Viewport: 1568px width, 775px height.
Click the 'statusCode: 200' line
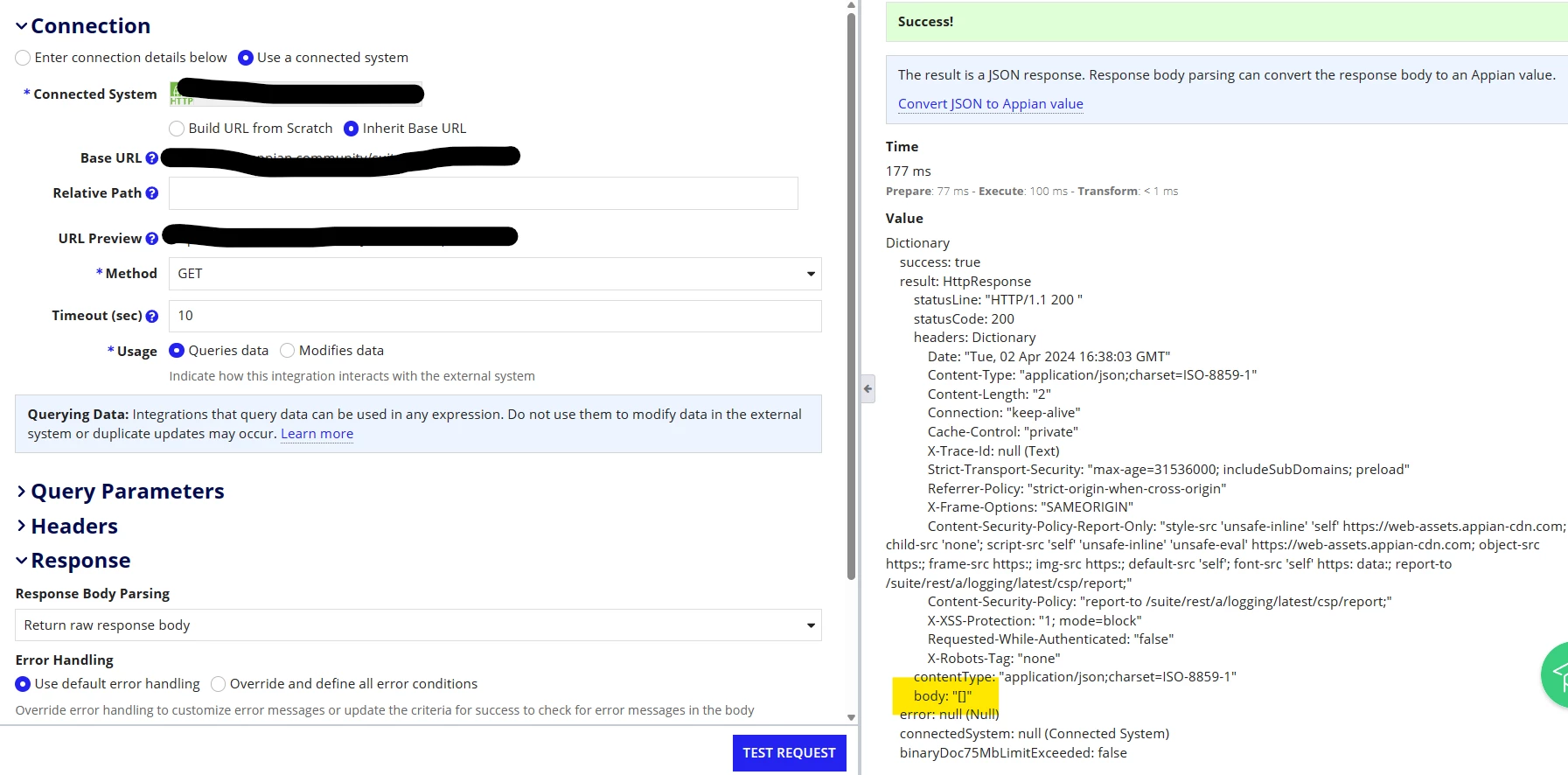click(964, 319)
